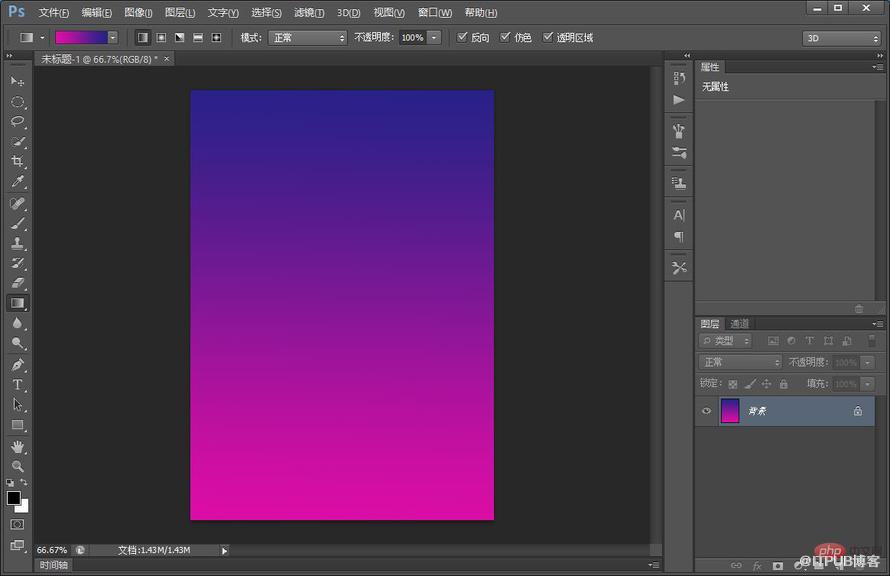The height and width of the screenshot is (576, 890).
Task: Choose the linear gradient style button
Action: [142, 37]
